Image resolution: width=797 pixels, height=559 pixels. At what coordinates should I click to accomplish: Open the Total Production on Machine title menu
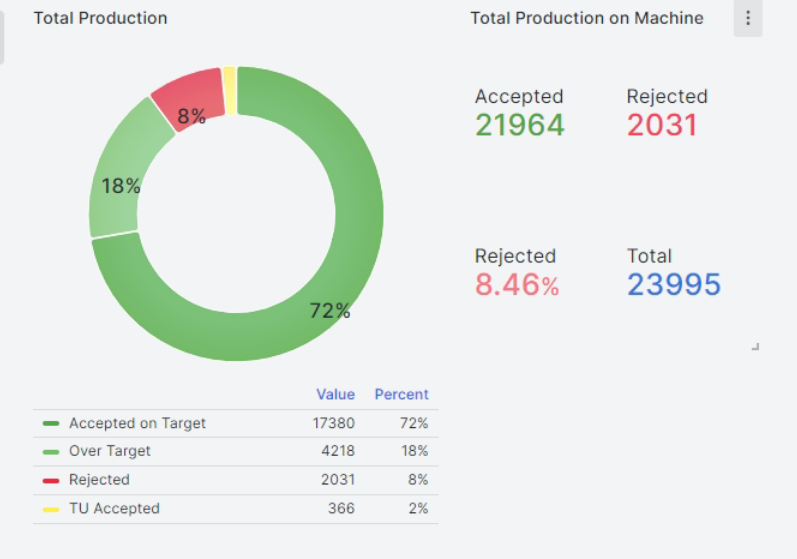coord(586,18)
